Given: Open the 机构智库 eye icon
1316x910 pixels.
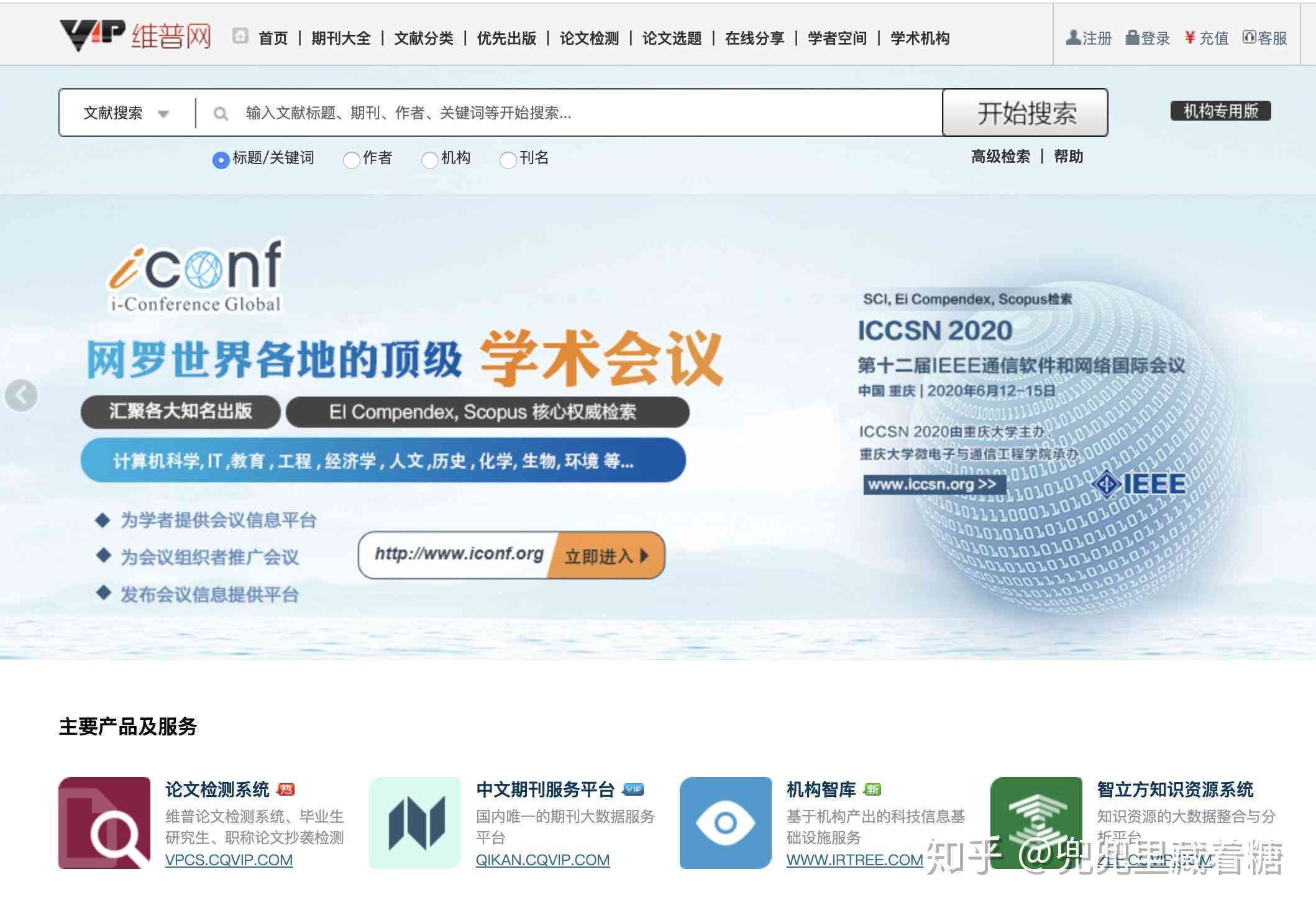Looking at the screenshot, I should pyautogui.click(x=726, y=823).
